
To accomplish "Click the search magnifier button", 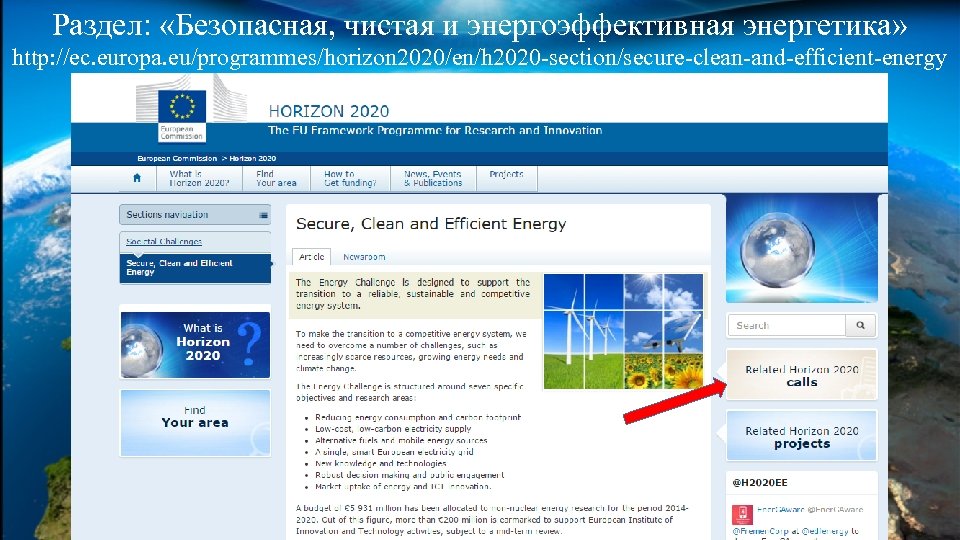I will pos(860,325).
